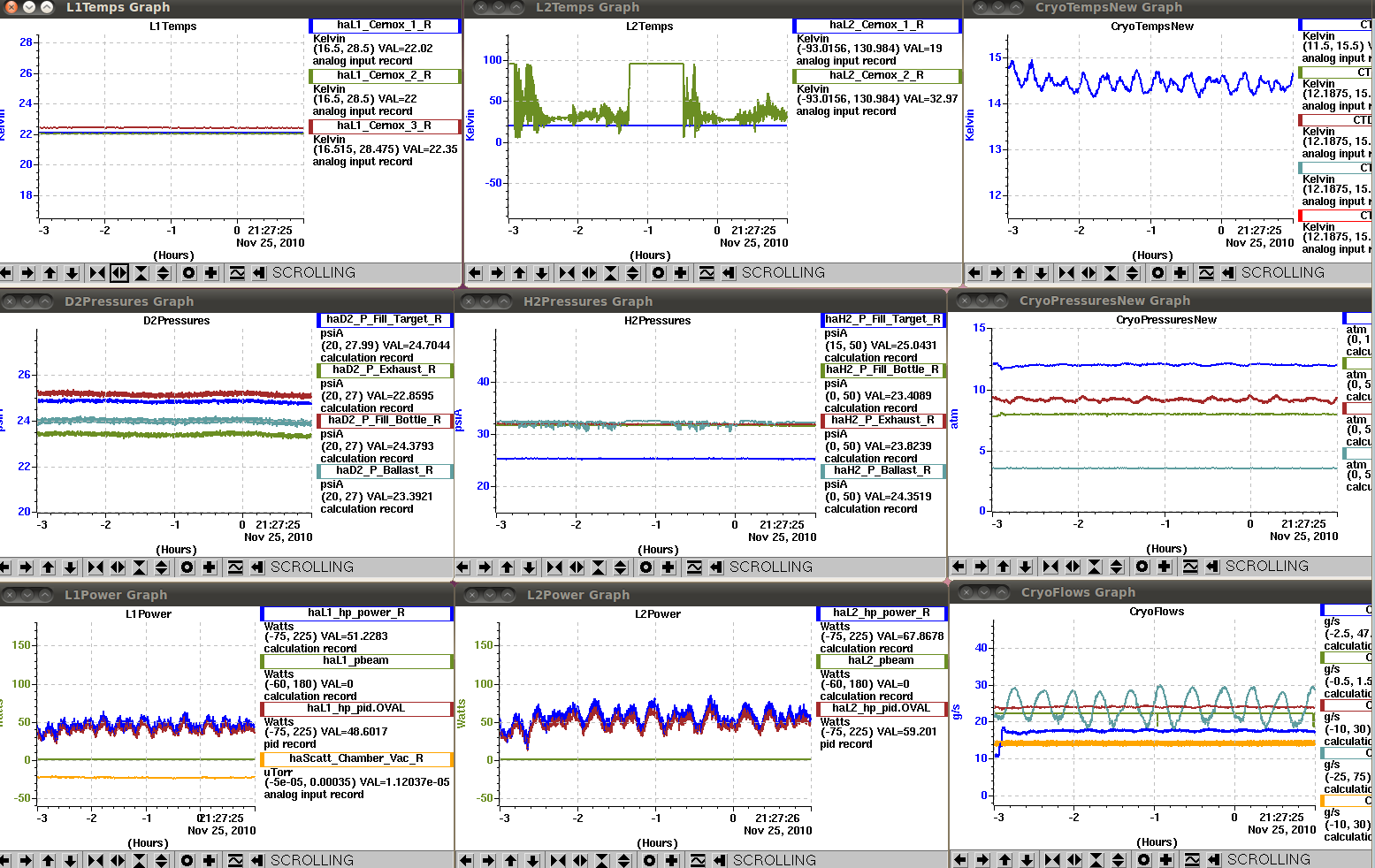The image size is (1375, 868).
Task: Click plus icon in CryoPressuresNew toolbar
Action: (x=1165, y=567)
